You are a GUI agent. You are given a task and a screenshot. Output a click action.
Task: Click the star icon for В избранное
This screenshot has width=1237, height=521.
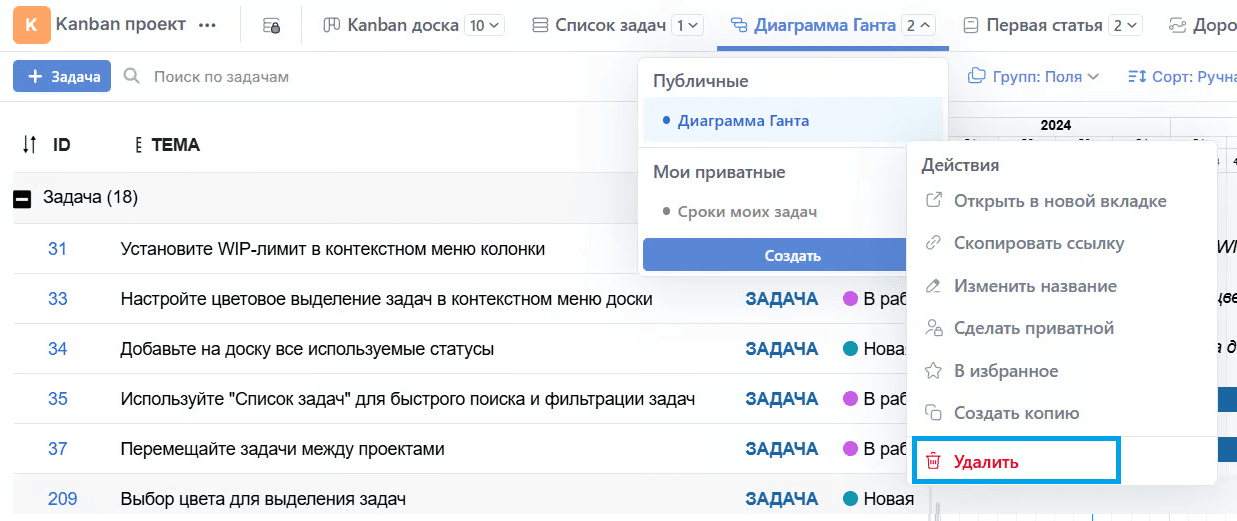(933, 371)
